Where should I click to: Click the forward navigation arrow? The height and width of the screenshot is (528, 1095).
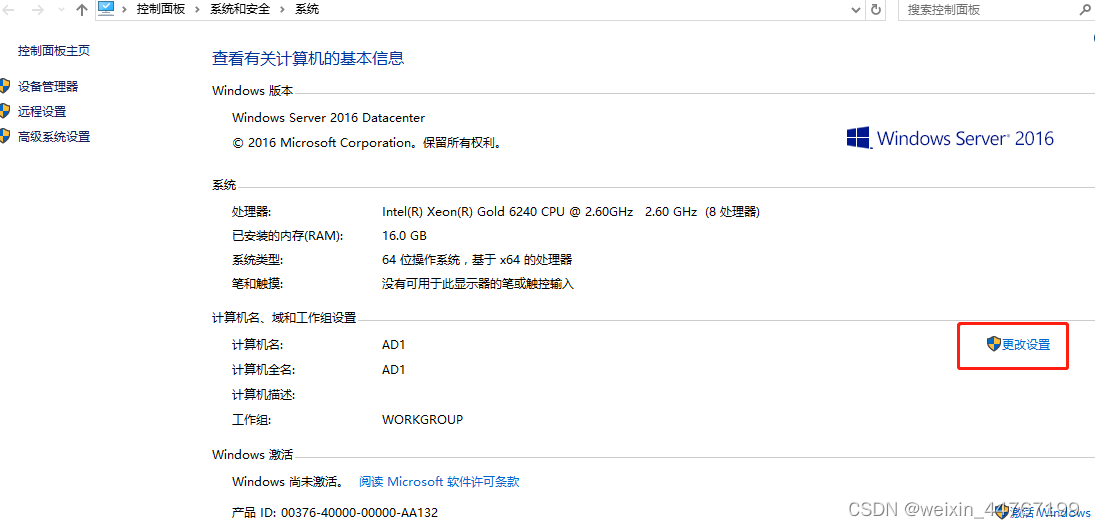[38, 10]
